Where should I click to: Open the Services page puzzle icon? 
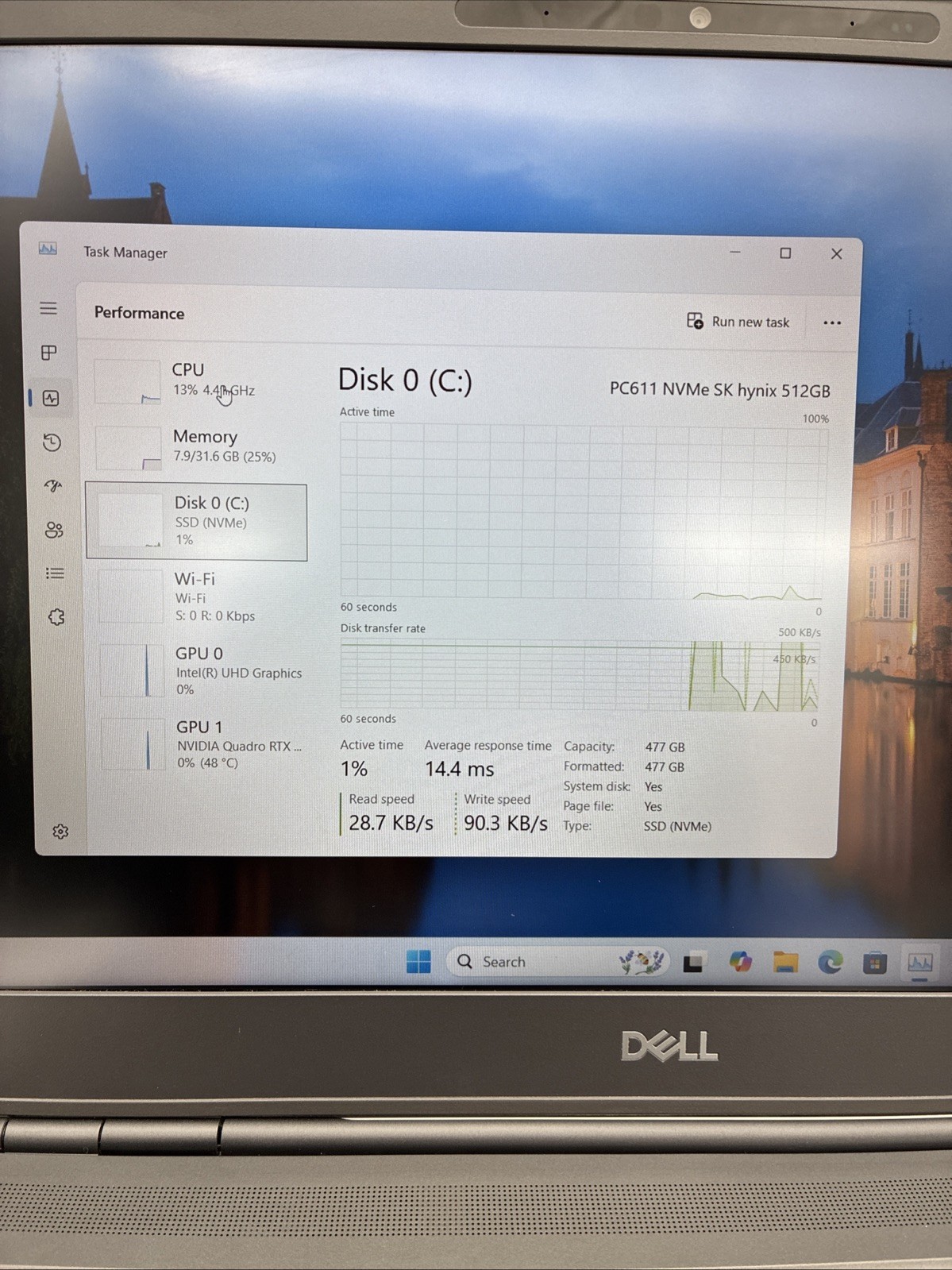pos(56,617)
